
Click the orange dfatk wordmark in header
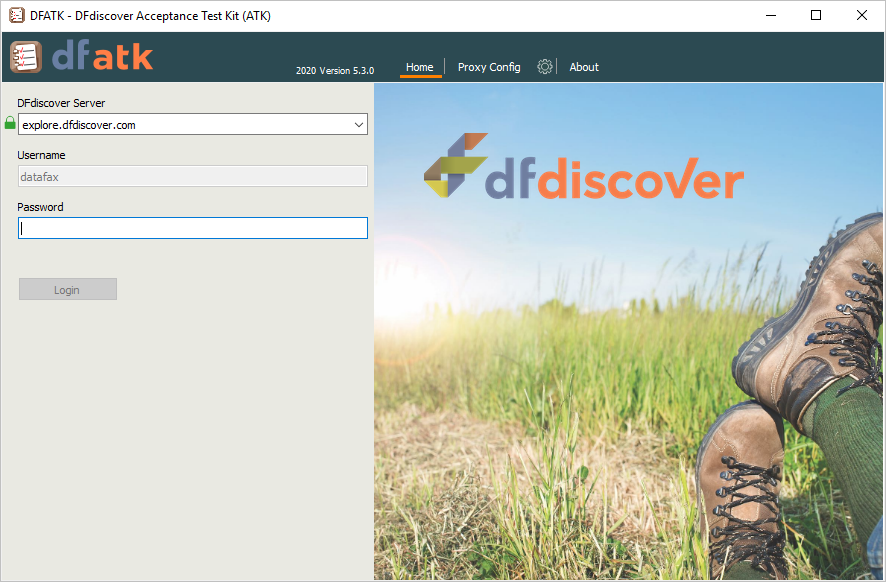102,56
